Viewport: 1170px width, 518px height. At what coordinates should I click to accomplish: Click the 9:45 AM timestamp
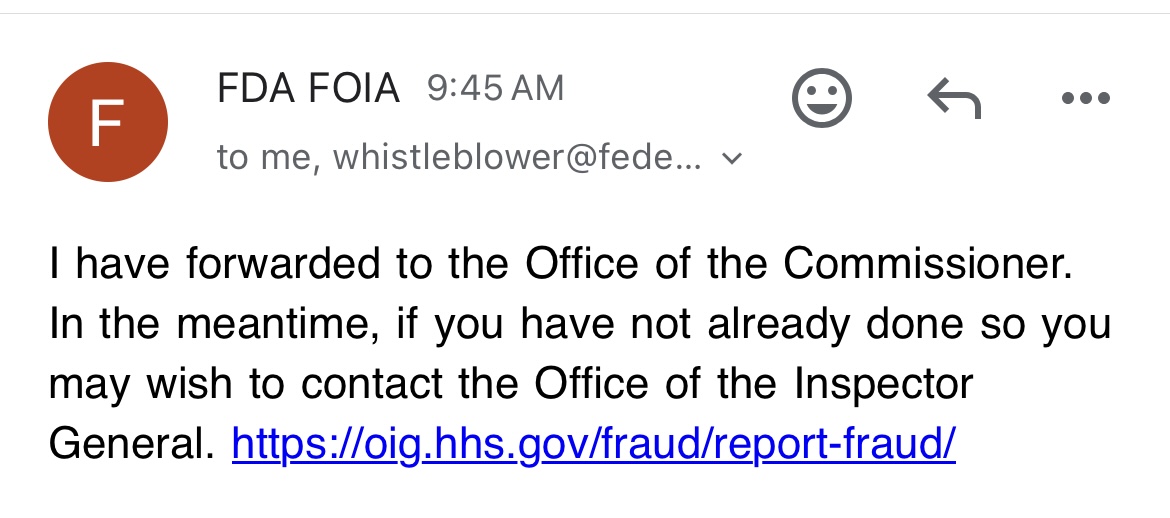coord(495,89)
